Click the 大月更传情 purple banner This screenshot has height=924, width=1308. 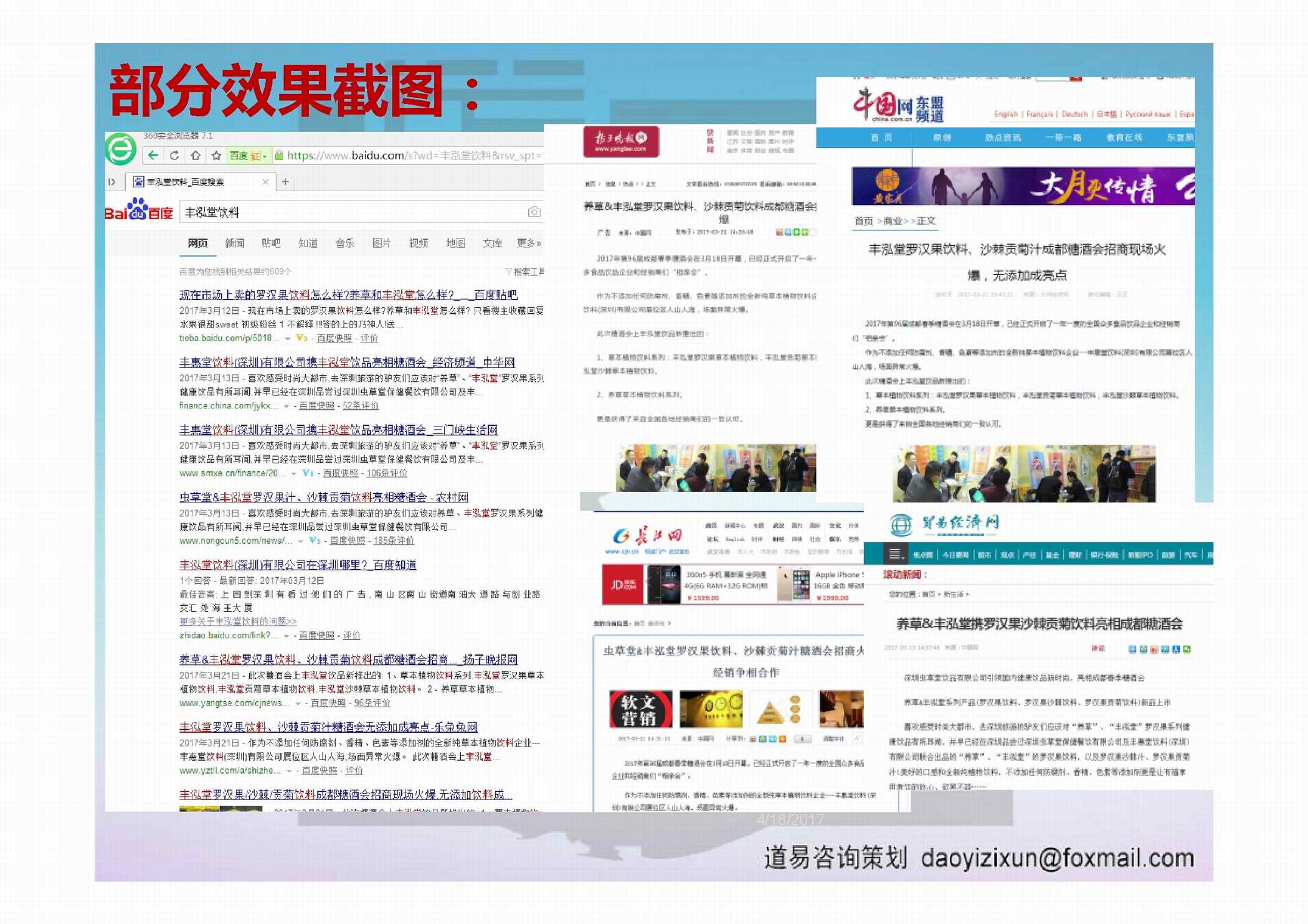pyautogui.click(x=1023, y=186)
